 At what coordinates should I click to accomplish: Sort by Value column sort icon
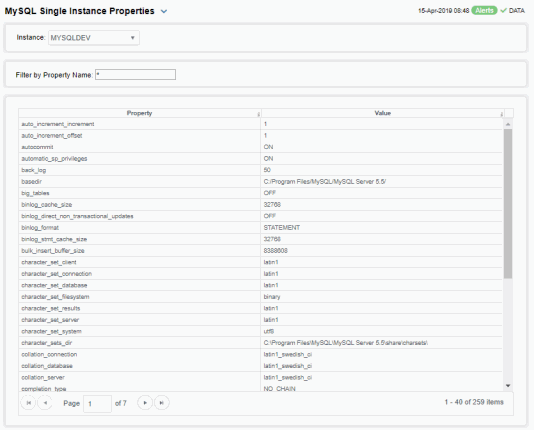pos(501,114)
